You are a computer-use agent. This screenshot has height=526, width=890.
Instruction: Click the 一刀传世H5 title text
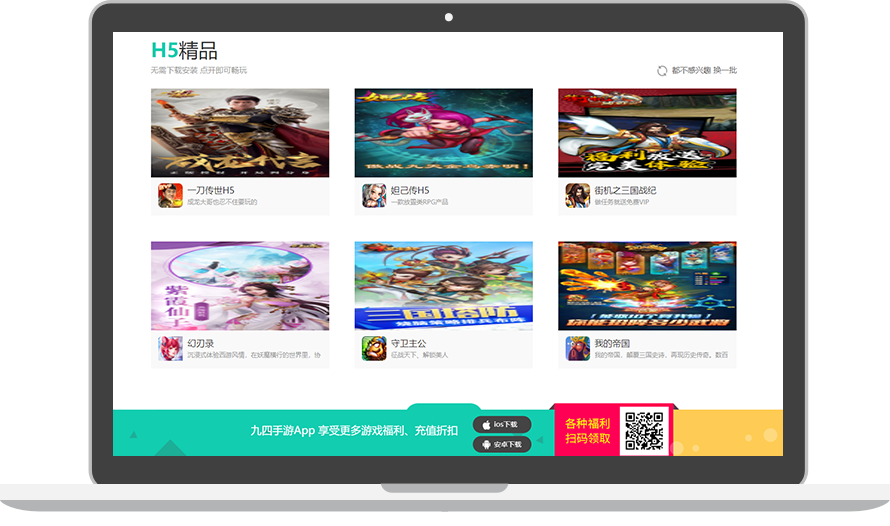pos(211,190)
